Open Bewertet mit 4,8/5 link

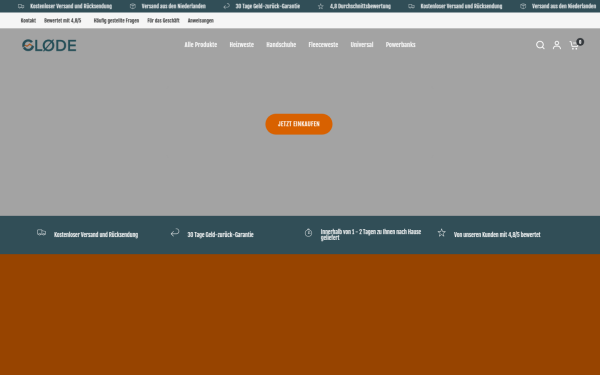point(63,21)
